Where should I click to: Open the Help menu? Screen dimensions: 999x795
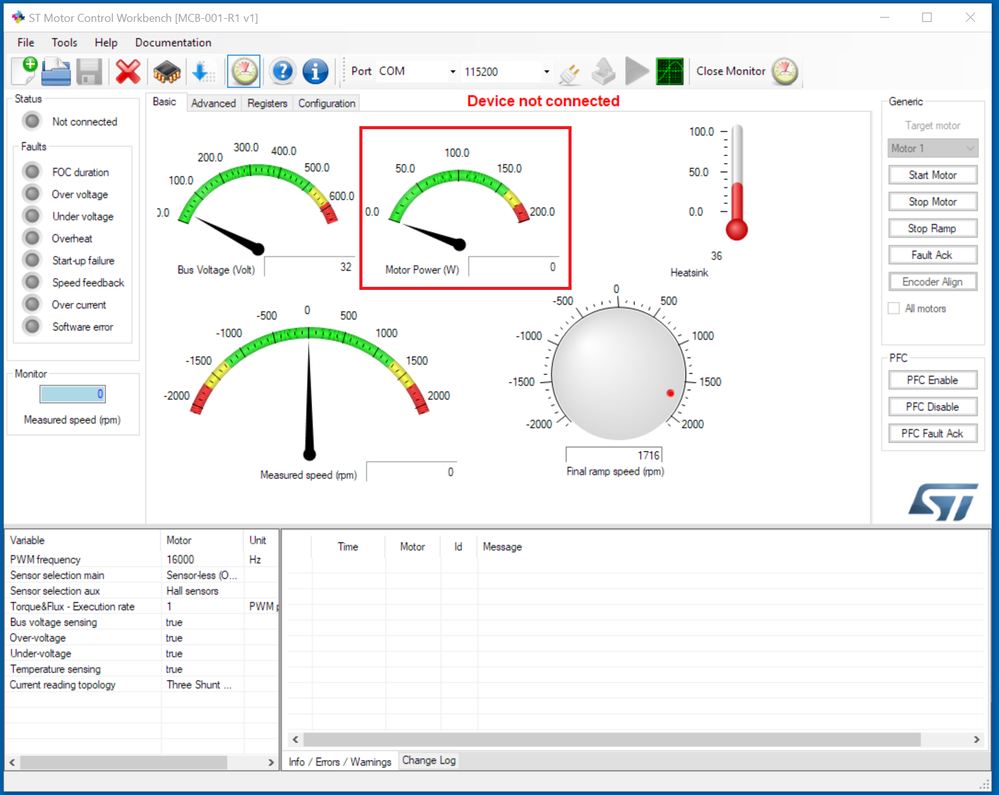(106, 43)
